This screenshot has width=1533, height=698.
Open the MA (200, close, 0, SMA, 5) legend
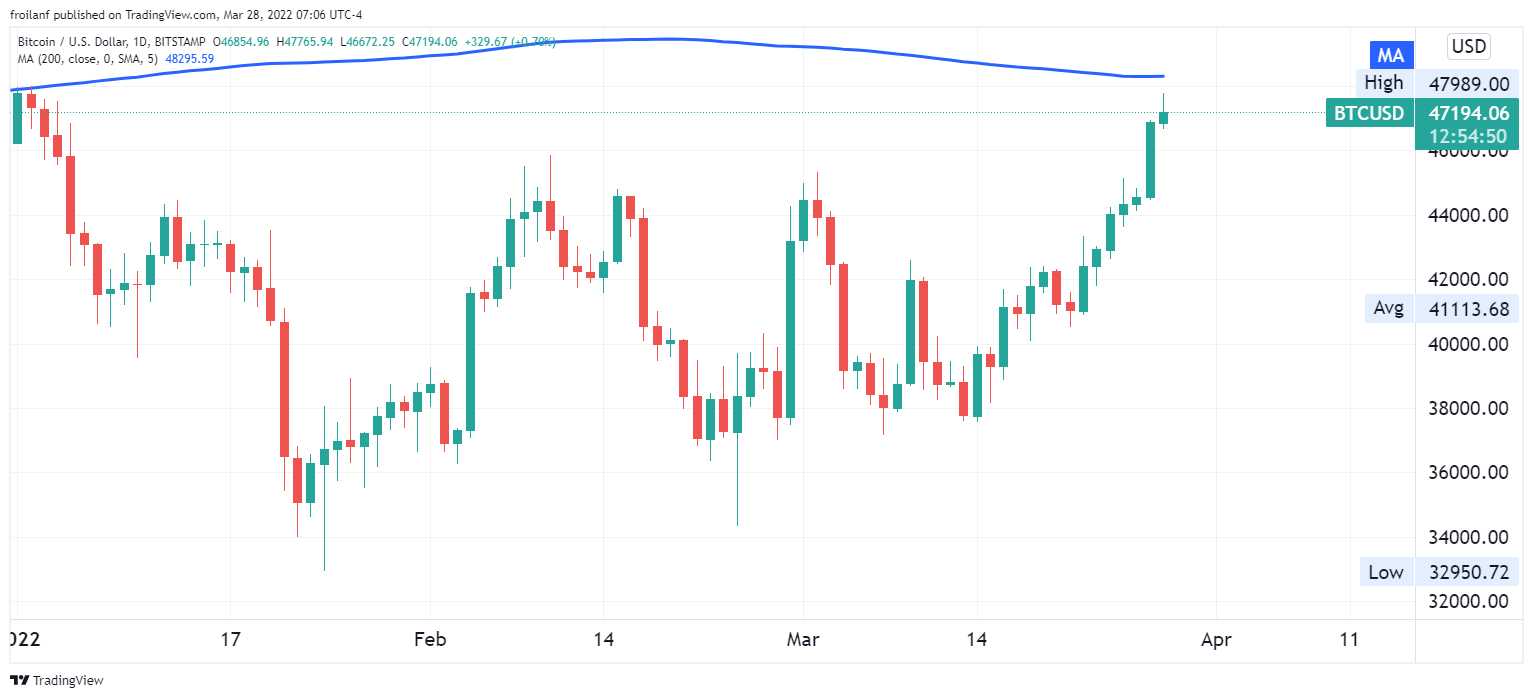(87, 59)
